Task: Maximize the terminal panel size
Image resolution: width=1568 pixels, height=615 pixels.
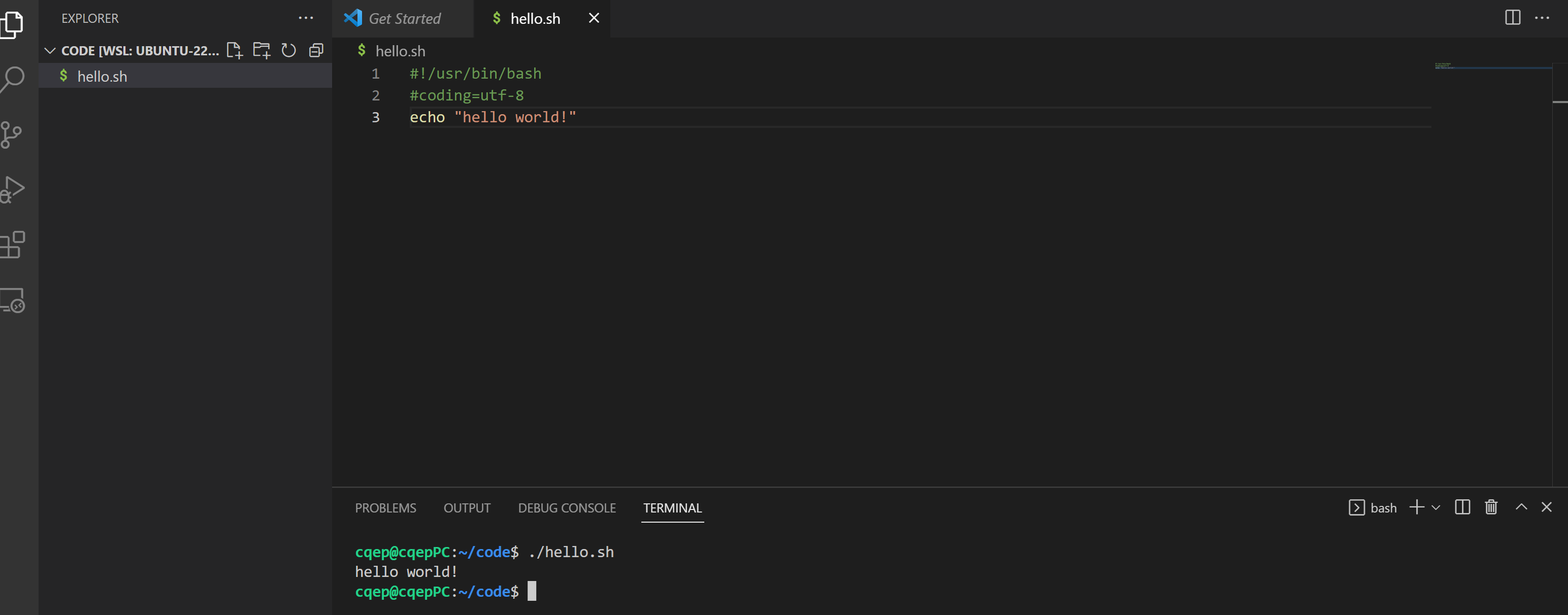Action: click(1520, 507)
